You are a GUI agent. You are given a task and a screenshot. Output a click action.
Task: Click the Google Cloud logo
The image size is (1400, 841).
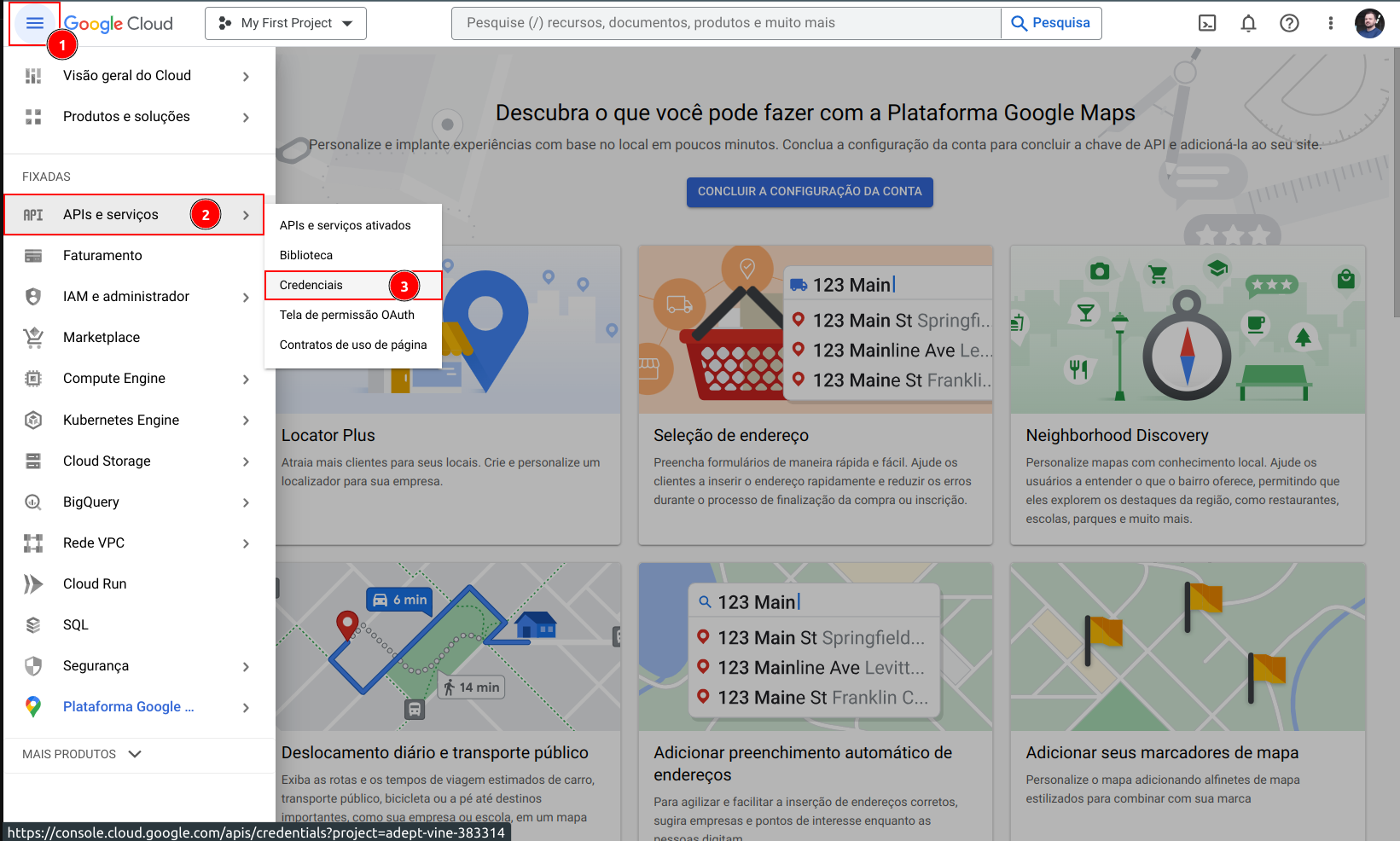tap(119, 24)
